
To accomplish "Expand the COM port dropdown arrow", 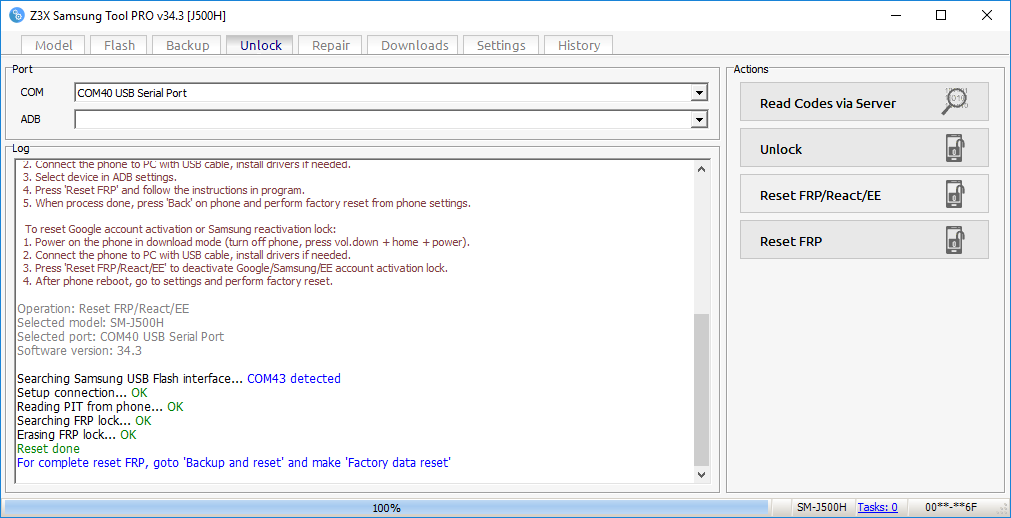I will click(x=698, y=93).
